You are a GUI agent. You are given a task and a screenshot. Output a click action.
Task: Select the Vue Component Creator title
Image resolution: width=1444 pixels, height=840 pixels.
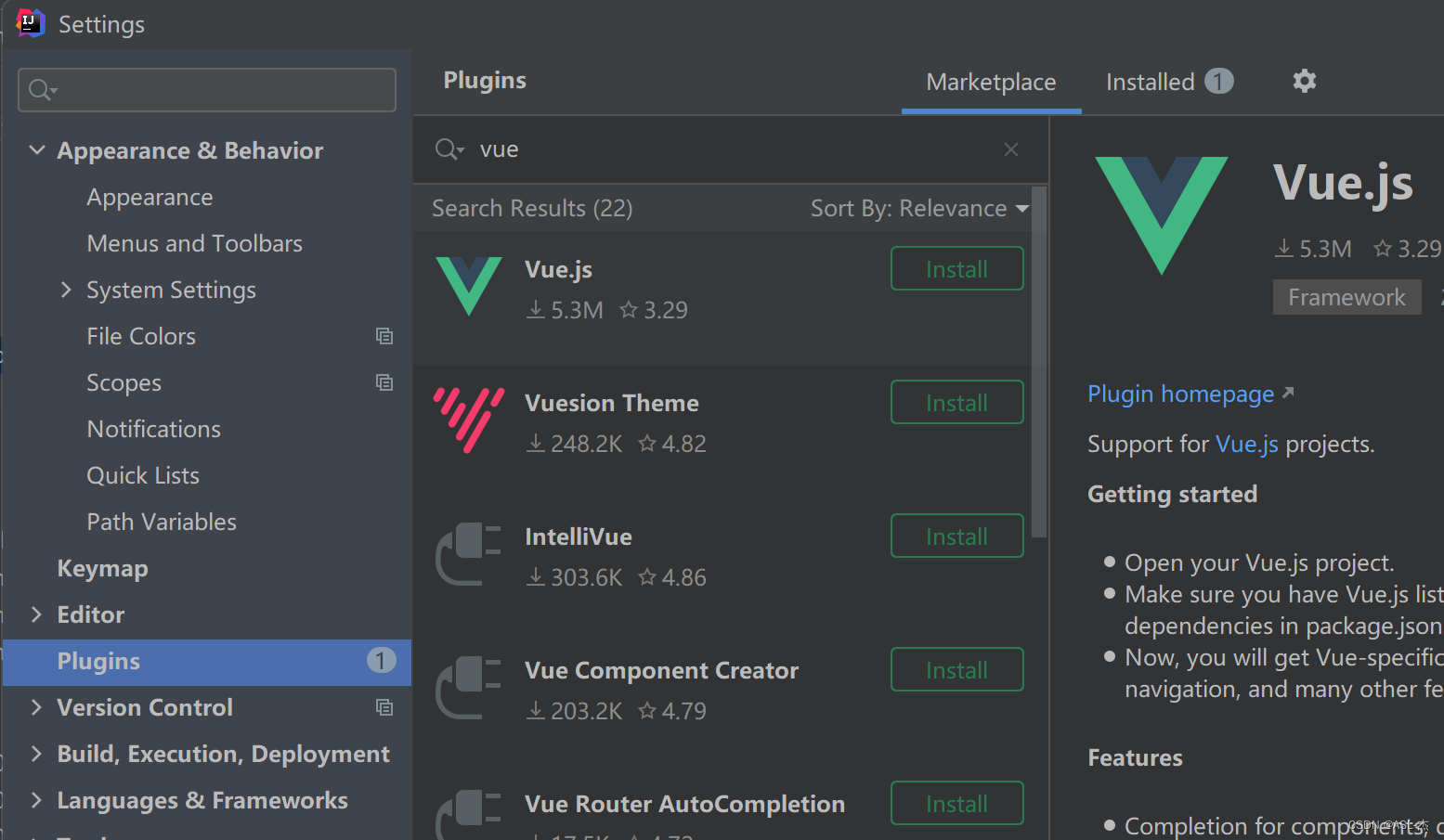coord(661,670)
